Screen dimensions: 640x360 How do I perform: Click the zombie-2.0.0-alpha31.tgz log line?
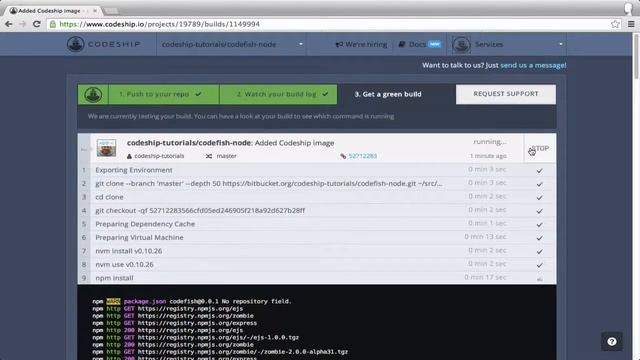[x=220, y=351]
